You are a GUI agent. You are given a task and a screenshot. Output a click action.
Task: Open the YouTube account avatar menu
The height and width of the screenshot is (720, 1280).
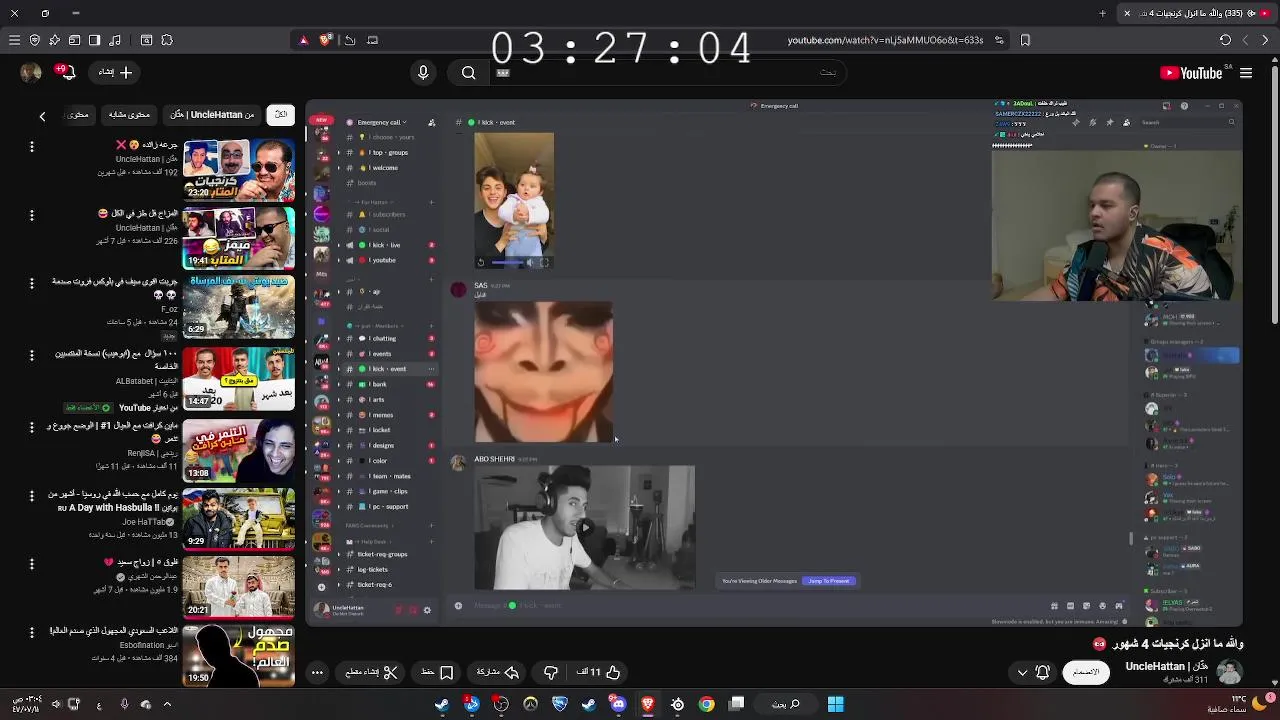click(x=31, y=72)
